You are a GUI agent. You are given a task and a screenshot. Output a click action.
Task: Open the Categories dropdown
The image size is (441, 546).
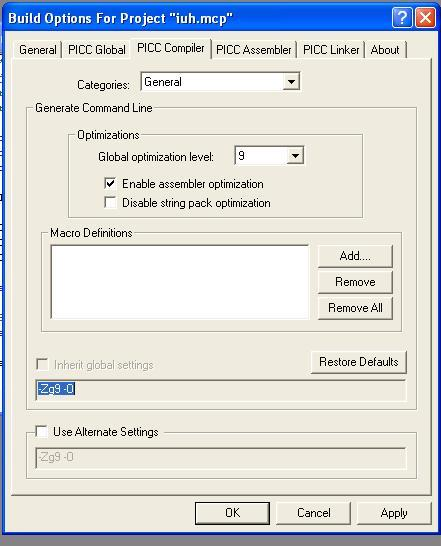click(x=291, y=82)
